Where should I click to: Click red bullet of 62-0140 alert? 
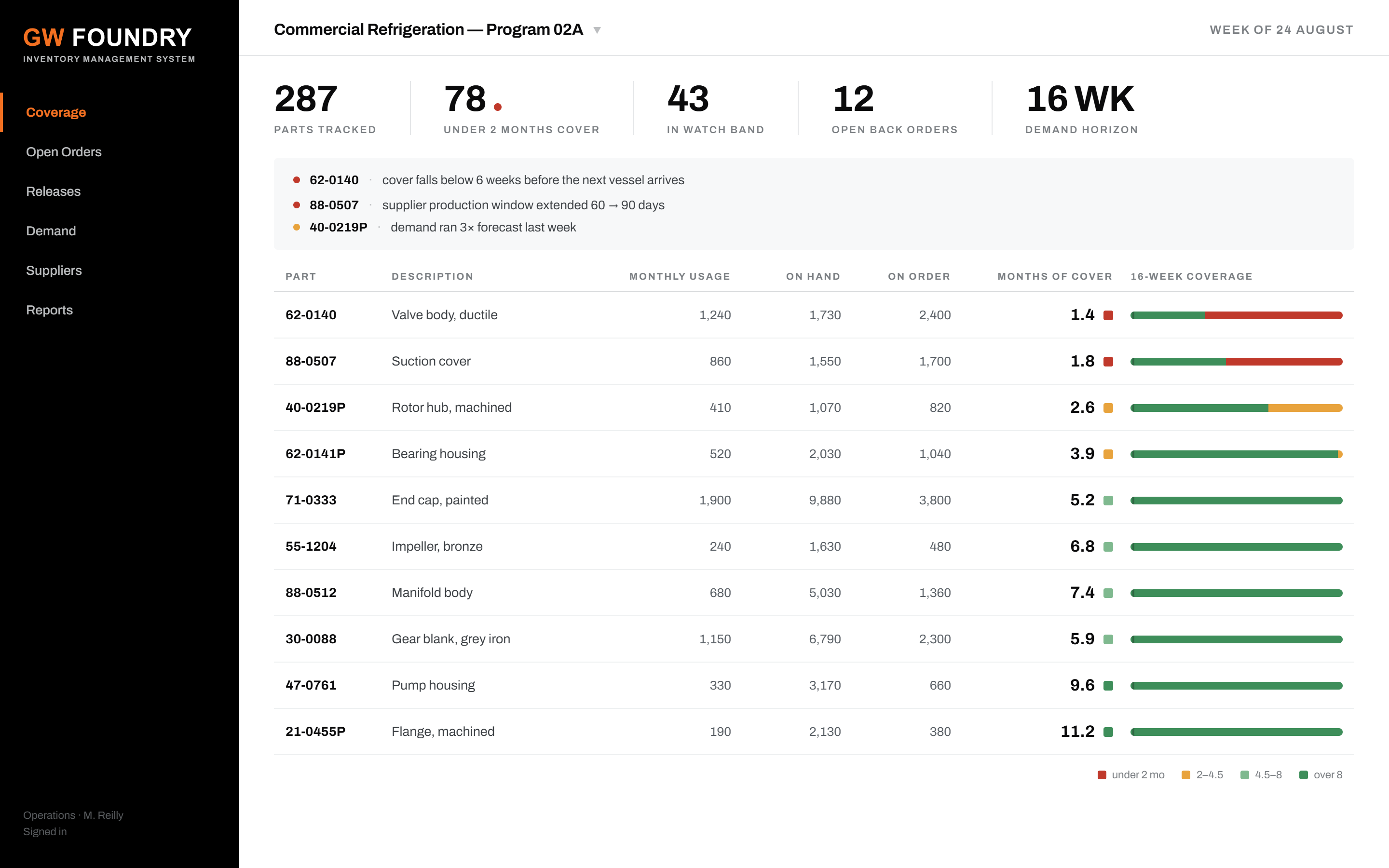pyautogui.click(x=297, y=180)
